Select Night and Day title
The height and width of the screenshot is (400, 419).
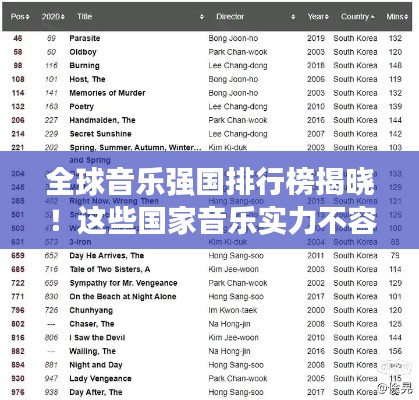point(96,365)
